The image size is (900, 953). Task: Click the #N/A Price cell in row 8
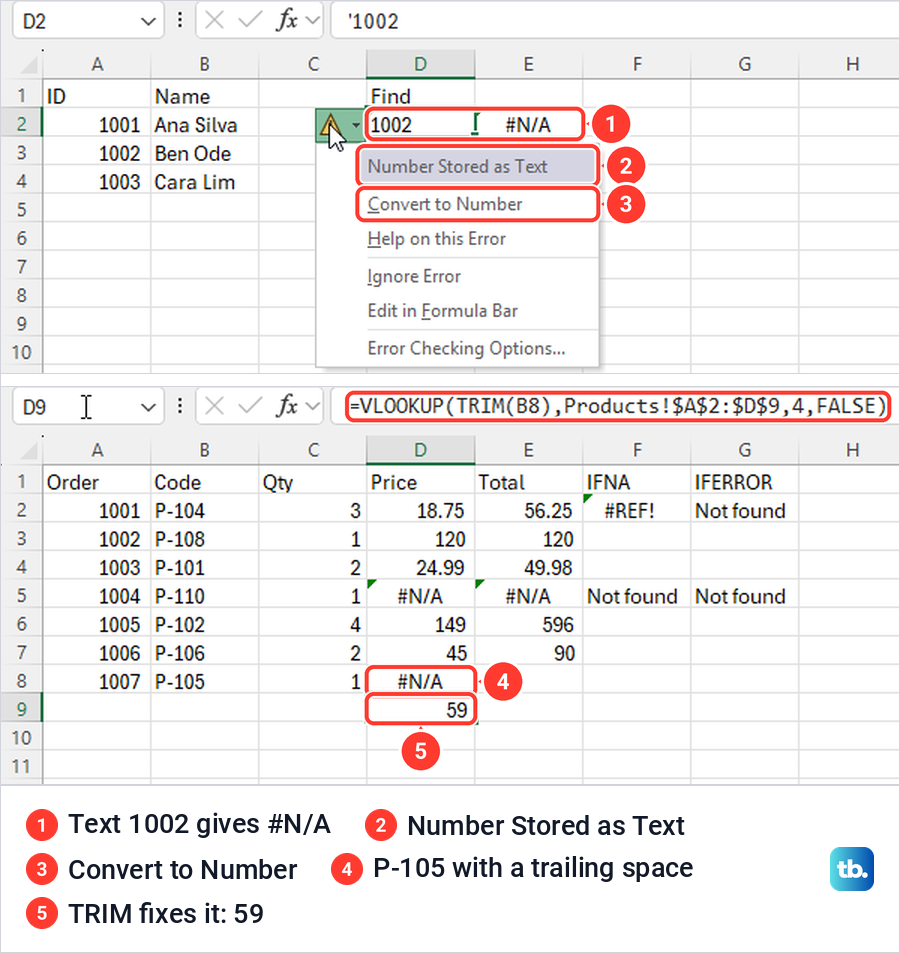click(x=421, y=682)
